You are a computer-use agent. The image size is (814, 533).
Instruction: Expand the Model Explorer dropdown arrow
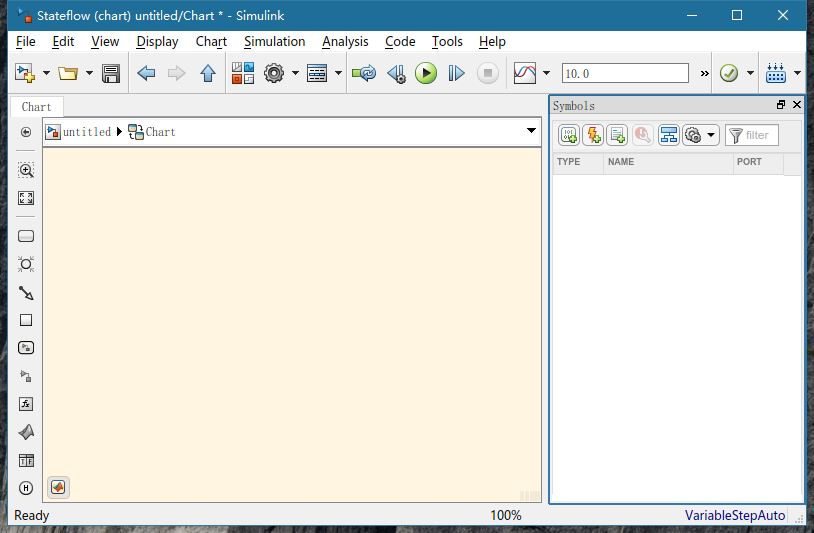(338, 73)
